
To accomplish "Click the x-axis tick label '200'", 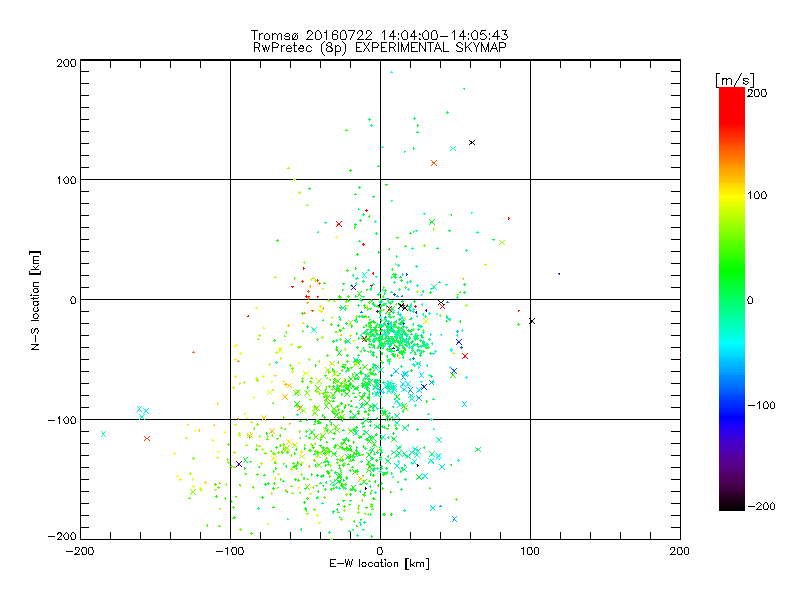I will tap(680, 552).
